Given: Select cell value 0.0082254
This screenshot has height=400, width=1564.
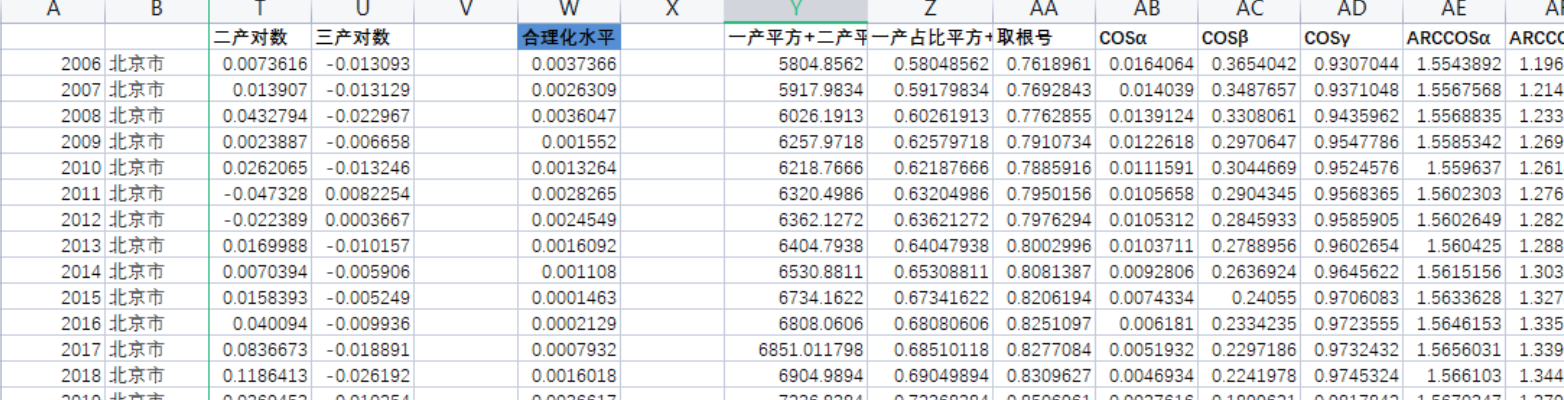Looking at the screenshot, I should 363,194.
